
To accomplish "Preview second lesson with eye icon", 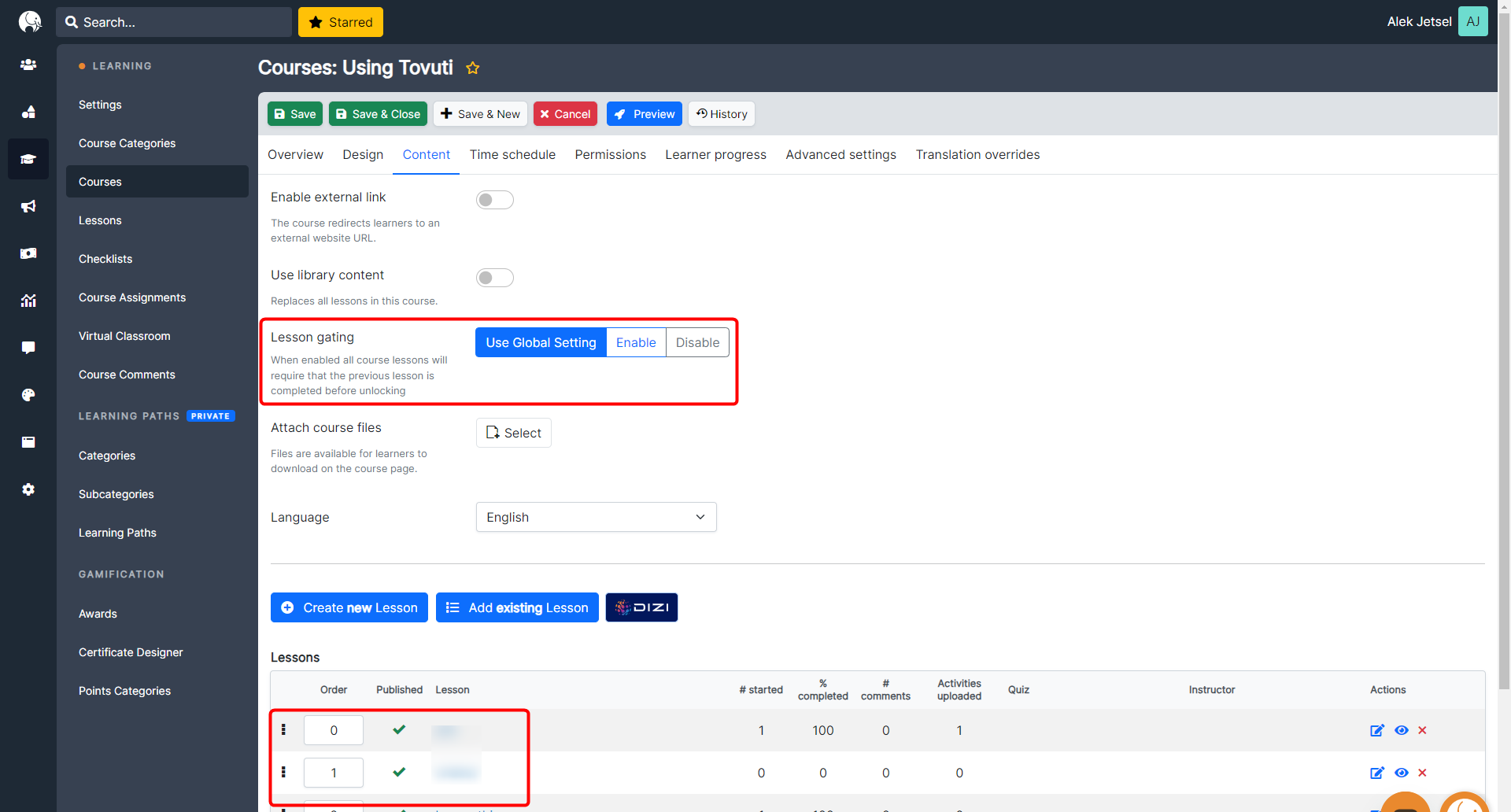I will click(x=1401, y=773).
